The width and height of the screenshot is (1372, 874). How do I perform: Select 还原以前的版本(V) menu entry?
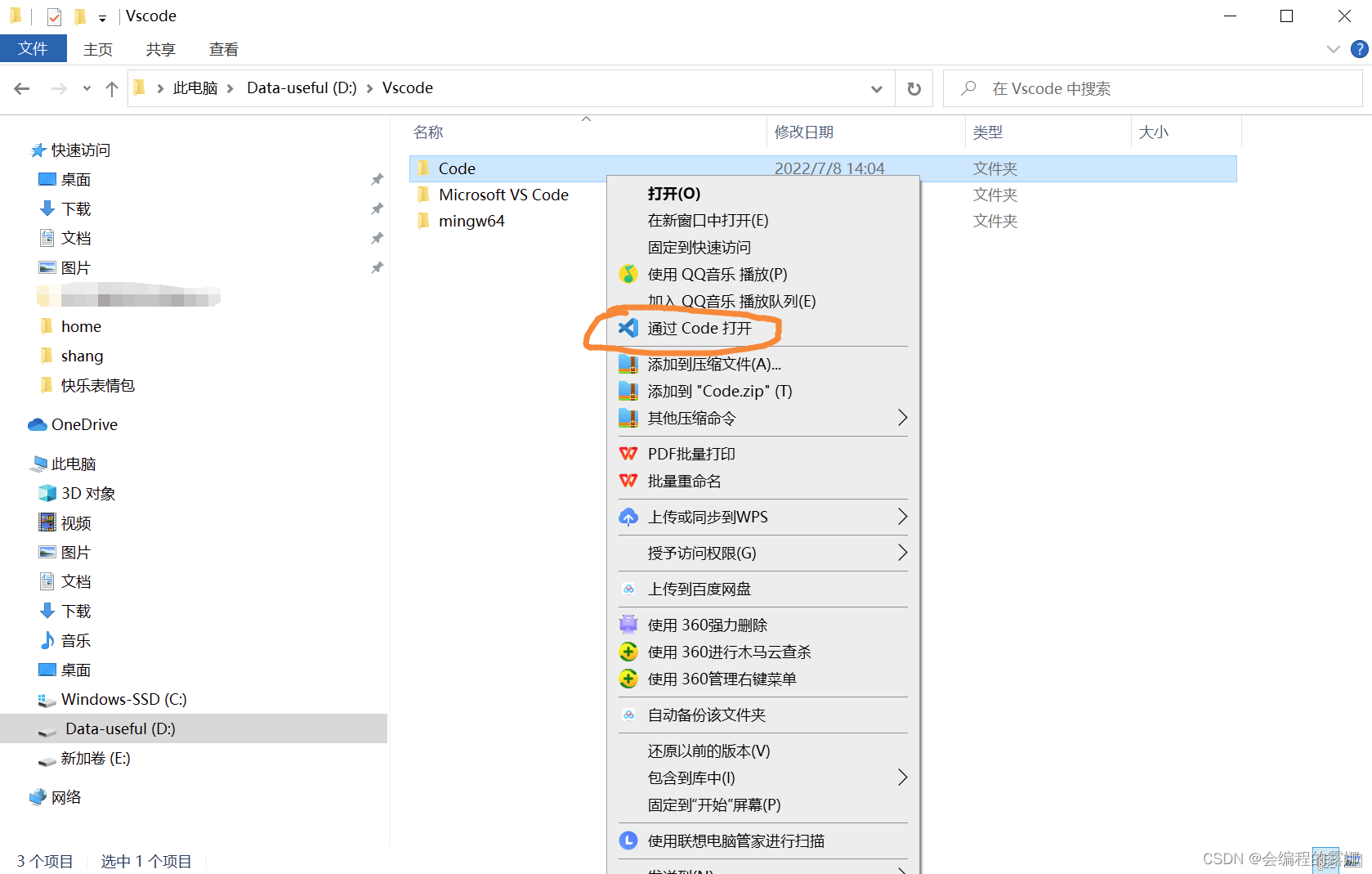(764, 751)
